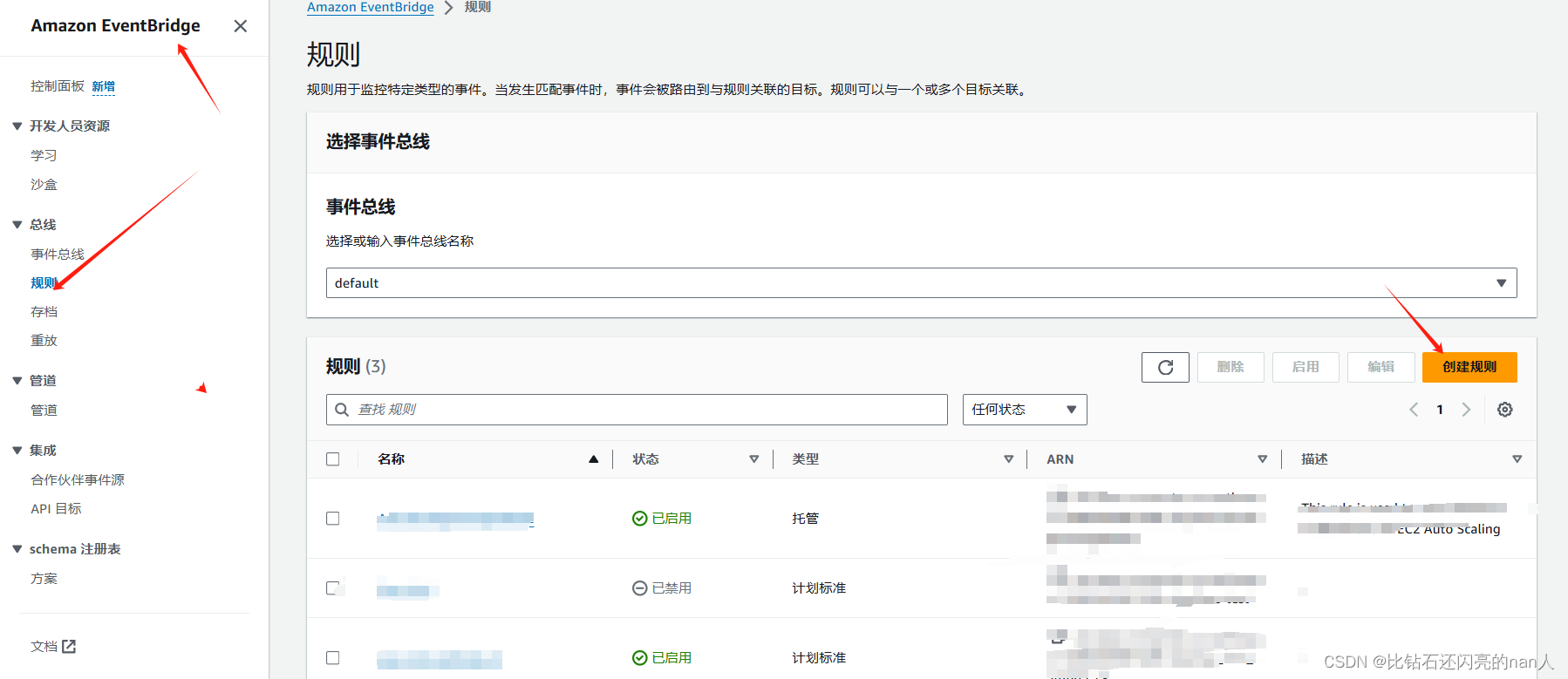The height and width of the screenshot is (679, 1568).
Task: Open the third rule's name link
Action: pyautogui.click(x=440, y=659)
